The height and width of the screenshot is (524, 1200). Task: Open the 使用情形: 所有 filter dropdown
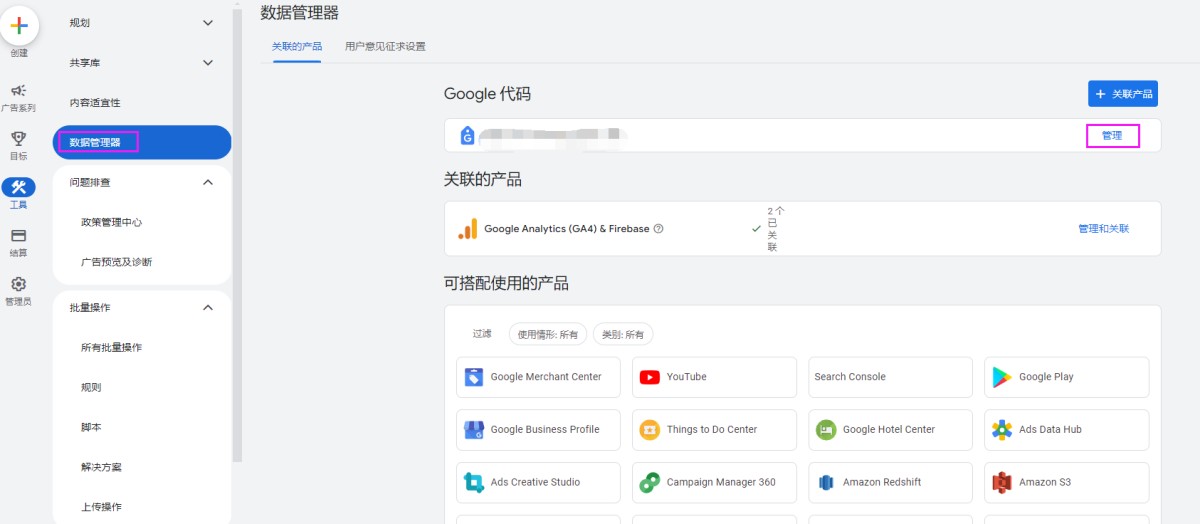[x=548, y=334]
